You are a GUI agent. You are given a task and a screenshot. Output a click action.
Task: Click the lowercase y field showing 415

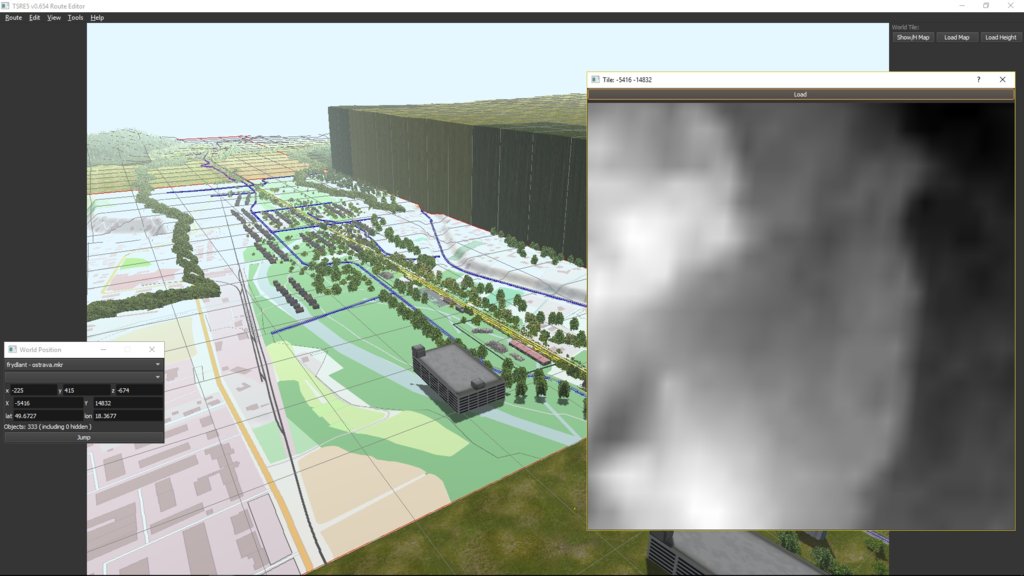[86, 390]
